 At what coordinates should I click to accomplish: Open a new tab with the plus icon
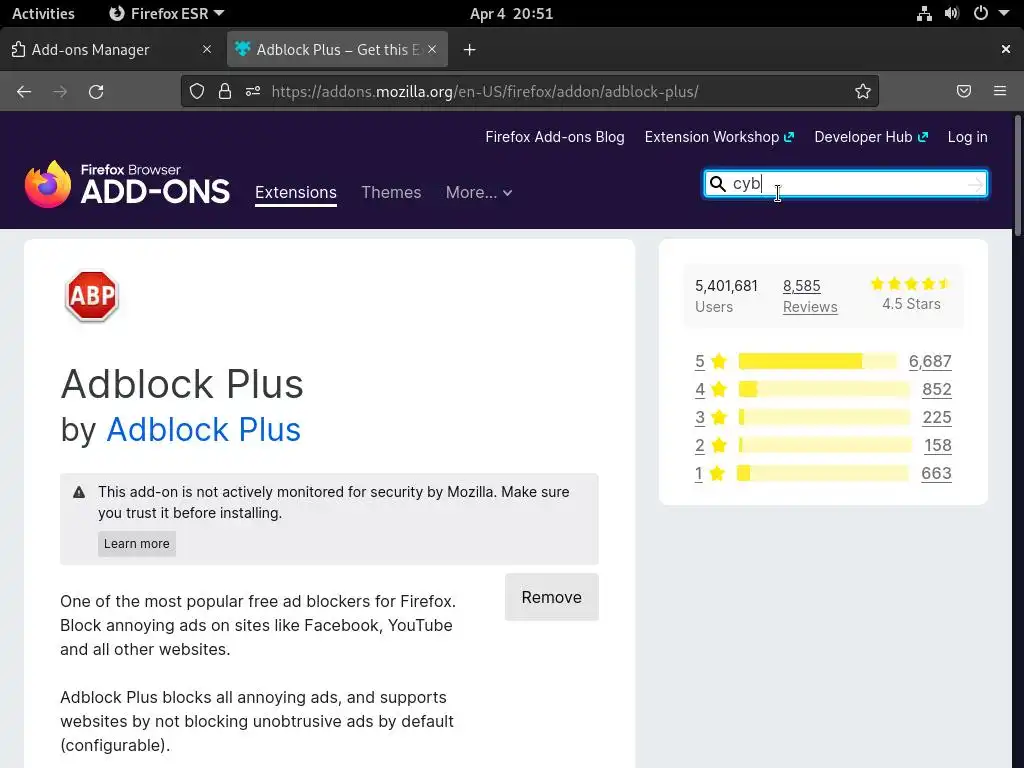coord(470,50)
